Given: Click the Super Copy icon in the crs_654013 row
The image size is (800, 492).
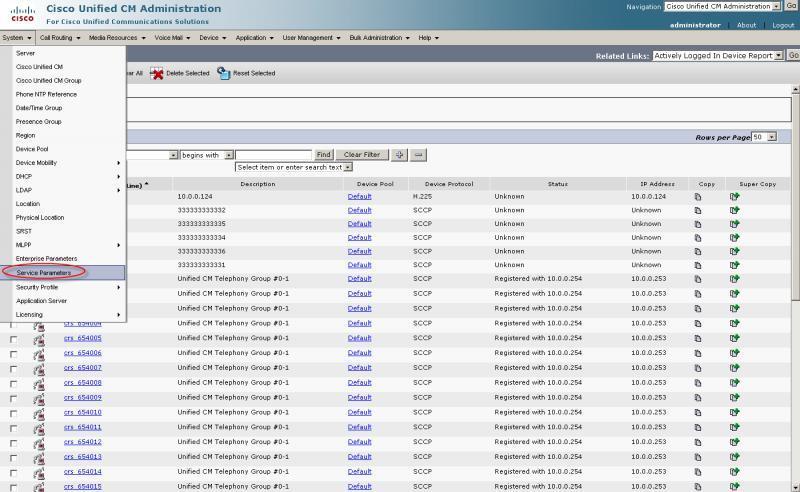Looking at the screenshot, I should pyautogui.click(x=734, y=457).
